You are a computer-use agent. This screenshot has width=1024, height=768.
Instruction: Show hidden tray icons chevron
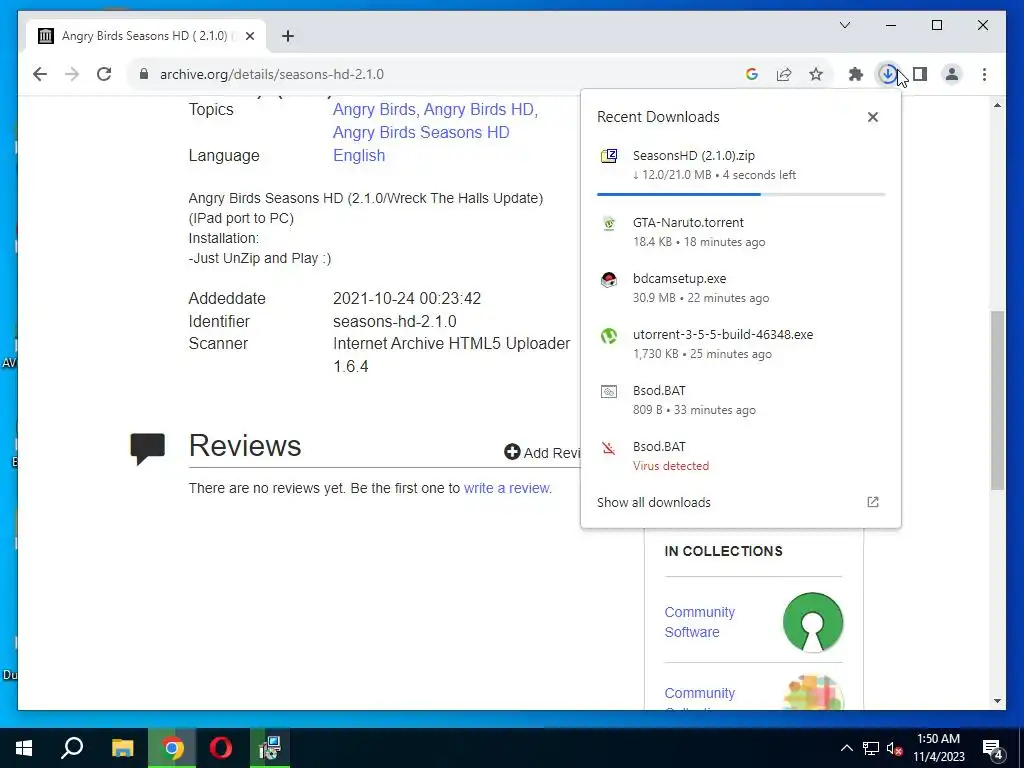846,748
